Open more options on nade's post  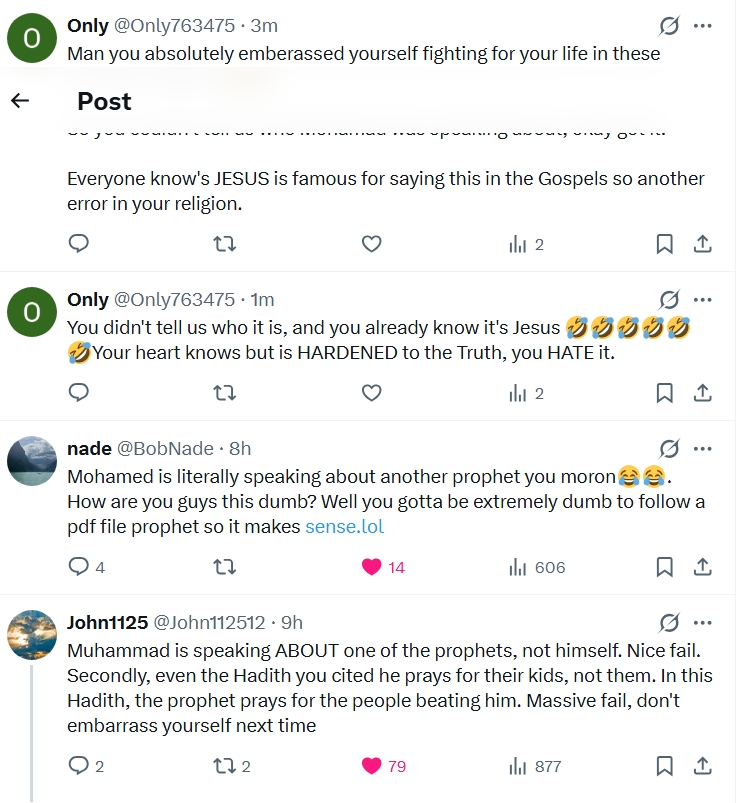click(703, 448)
